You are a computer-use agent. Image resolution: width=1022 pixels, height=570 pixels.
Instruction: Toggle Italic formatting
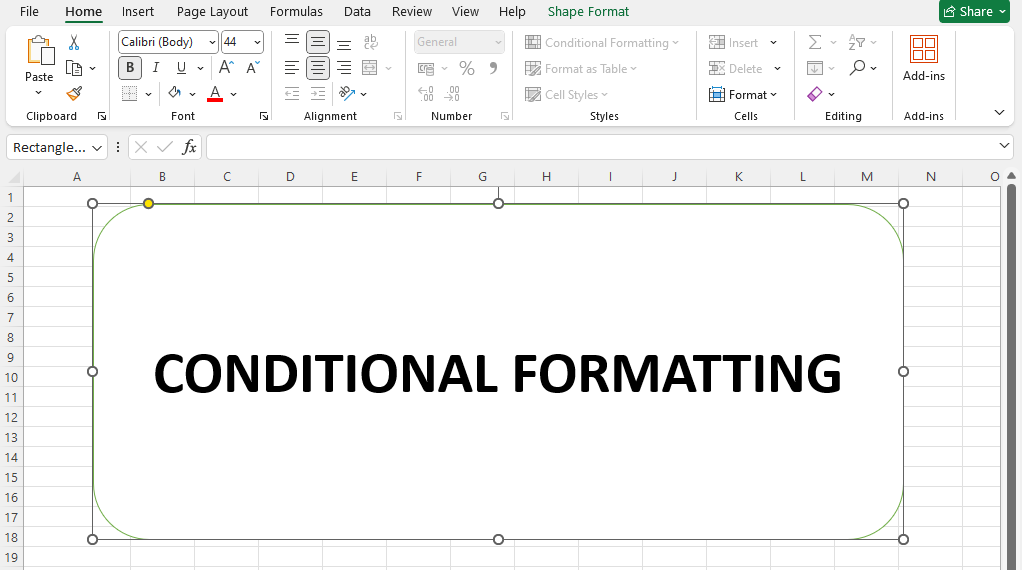(x=155, y=68)
